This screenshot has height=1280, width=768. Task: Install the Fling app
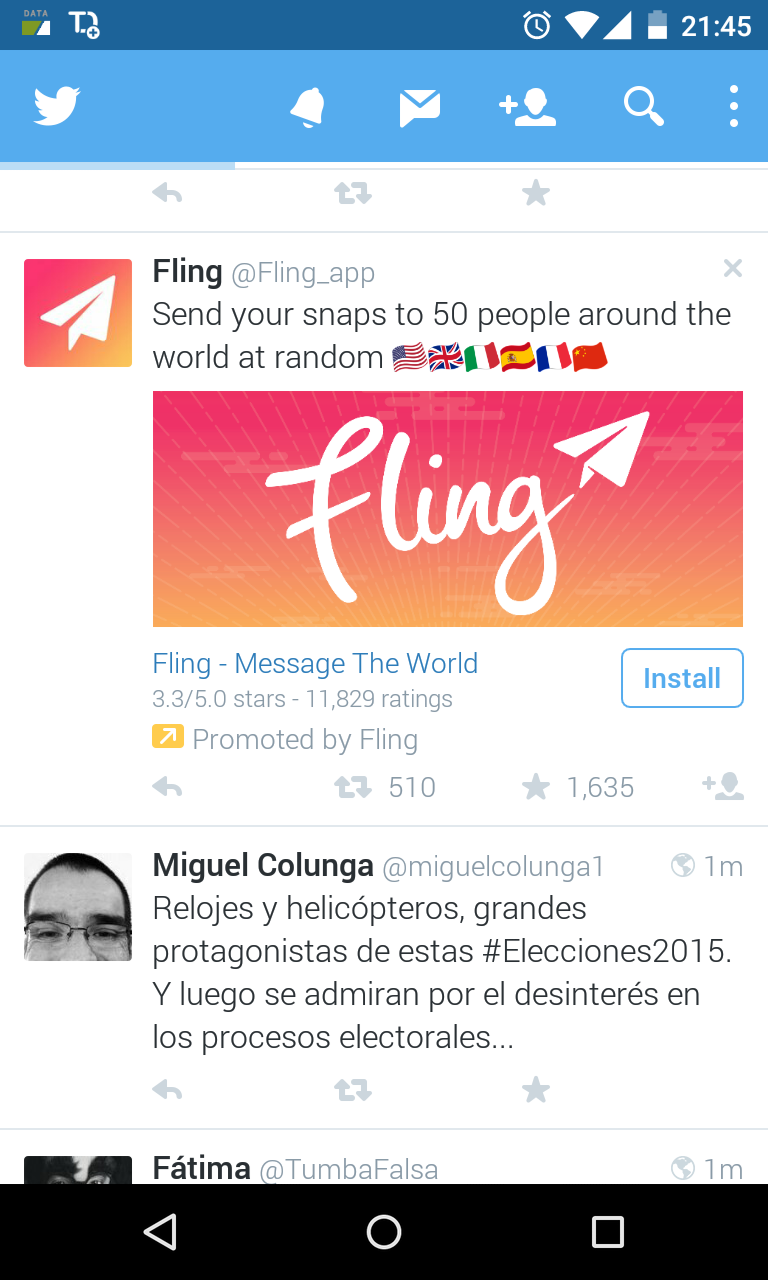682,678
